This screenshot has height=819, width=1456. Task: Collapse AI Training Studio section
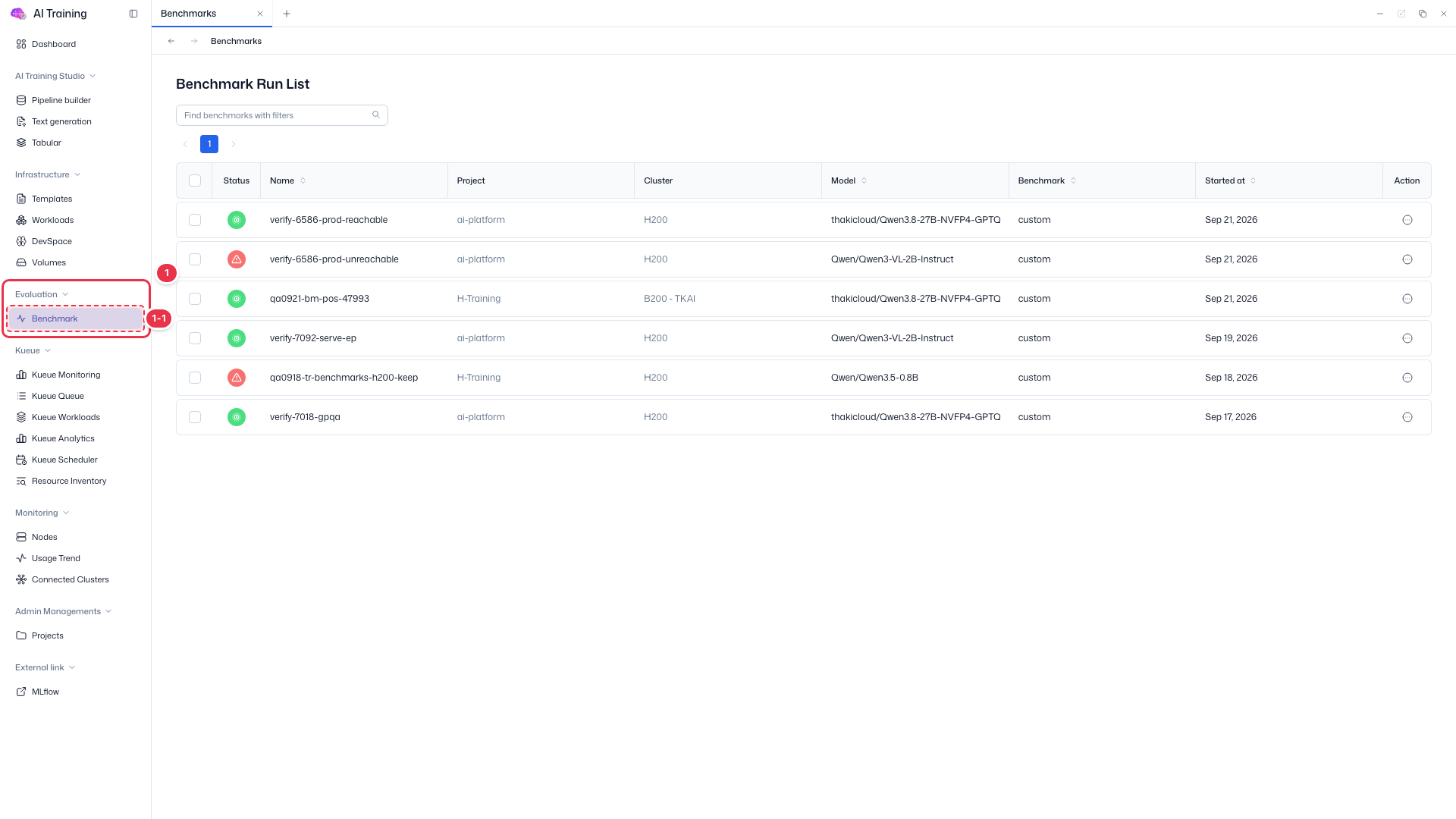click(55, 76)
